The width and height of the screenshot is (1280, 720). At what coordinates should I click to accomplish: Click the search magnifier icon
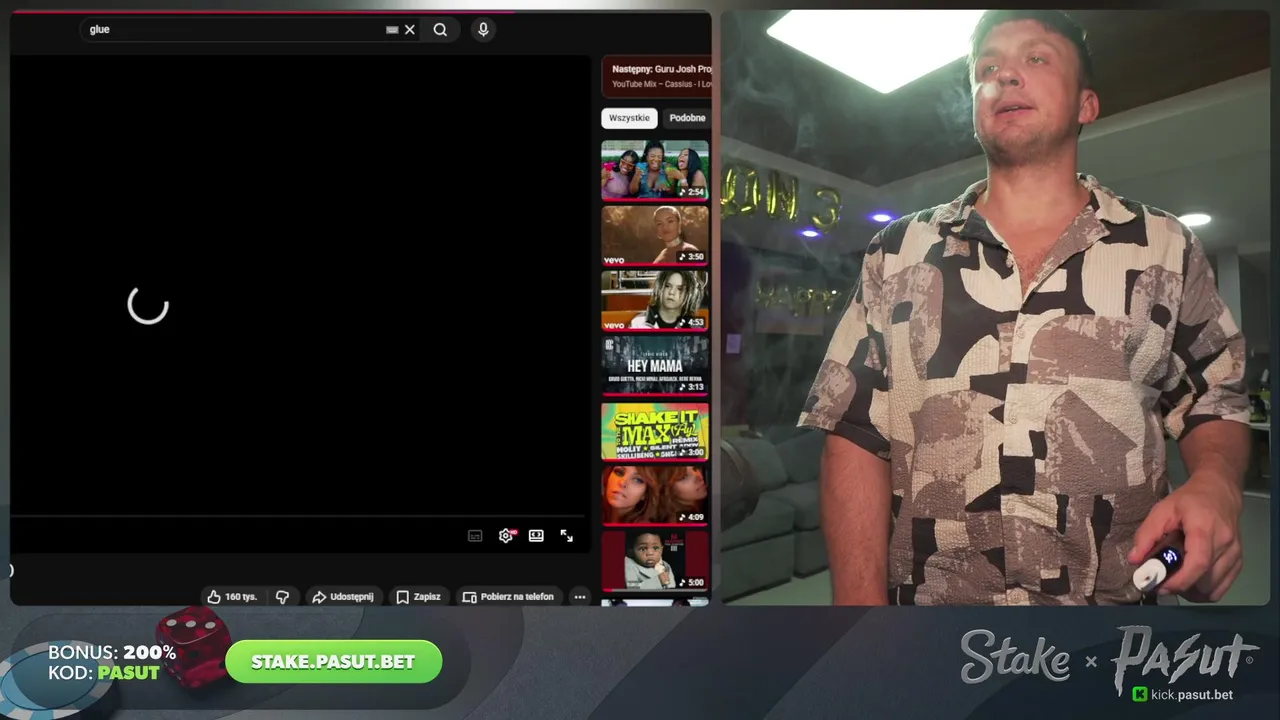pos(440,30)
